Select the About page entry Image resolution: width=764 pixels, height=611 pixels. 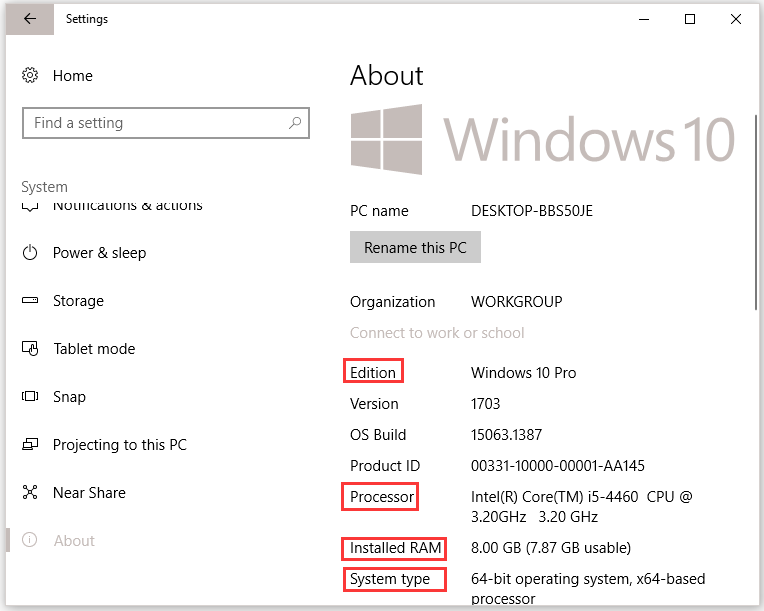pos(74,541)
